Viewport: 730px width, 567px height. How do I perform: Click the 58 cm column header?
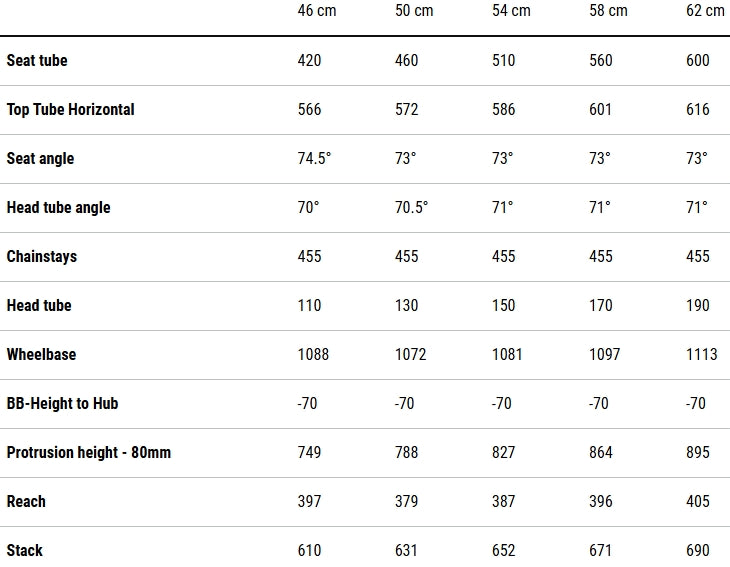point(608,11)
